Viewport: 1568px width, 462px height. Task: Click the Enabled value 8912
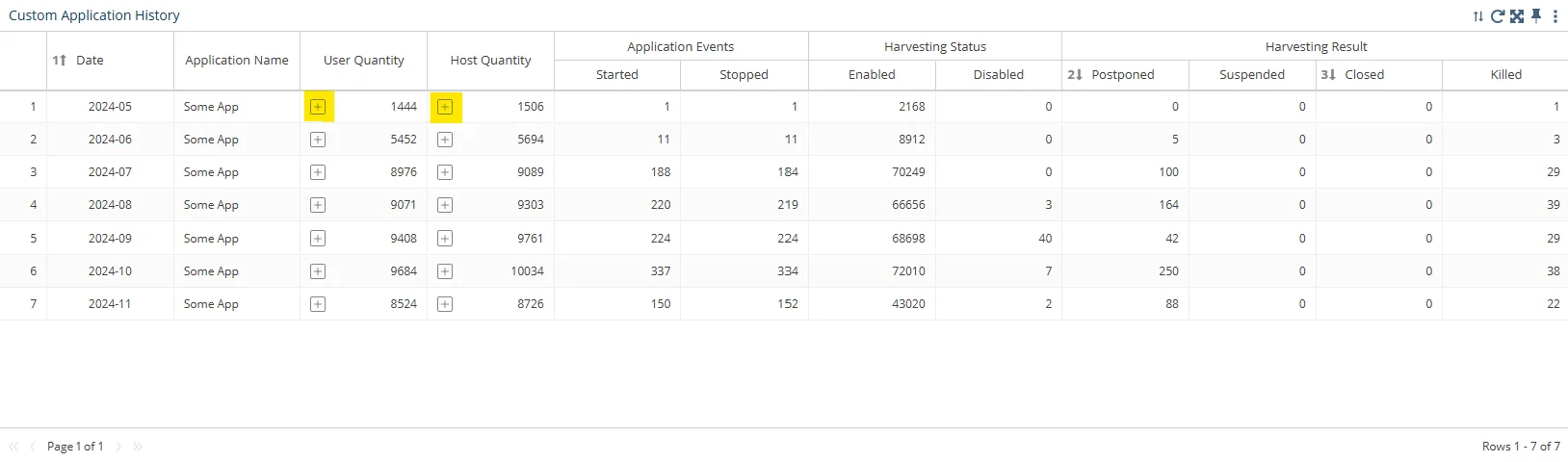912,140
